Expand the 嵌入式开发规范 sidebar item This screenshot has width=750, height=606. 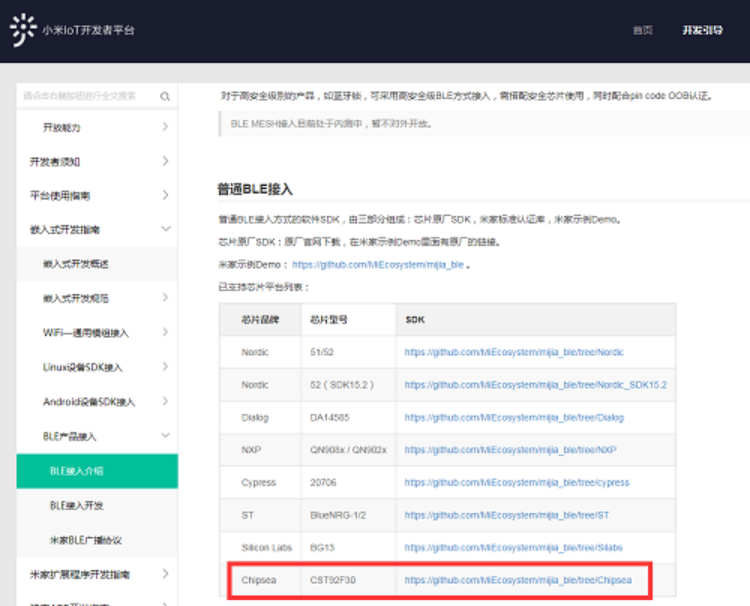click(97, 298)
